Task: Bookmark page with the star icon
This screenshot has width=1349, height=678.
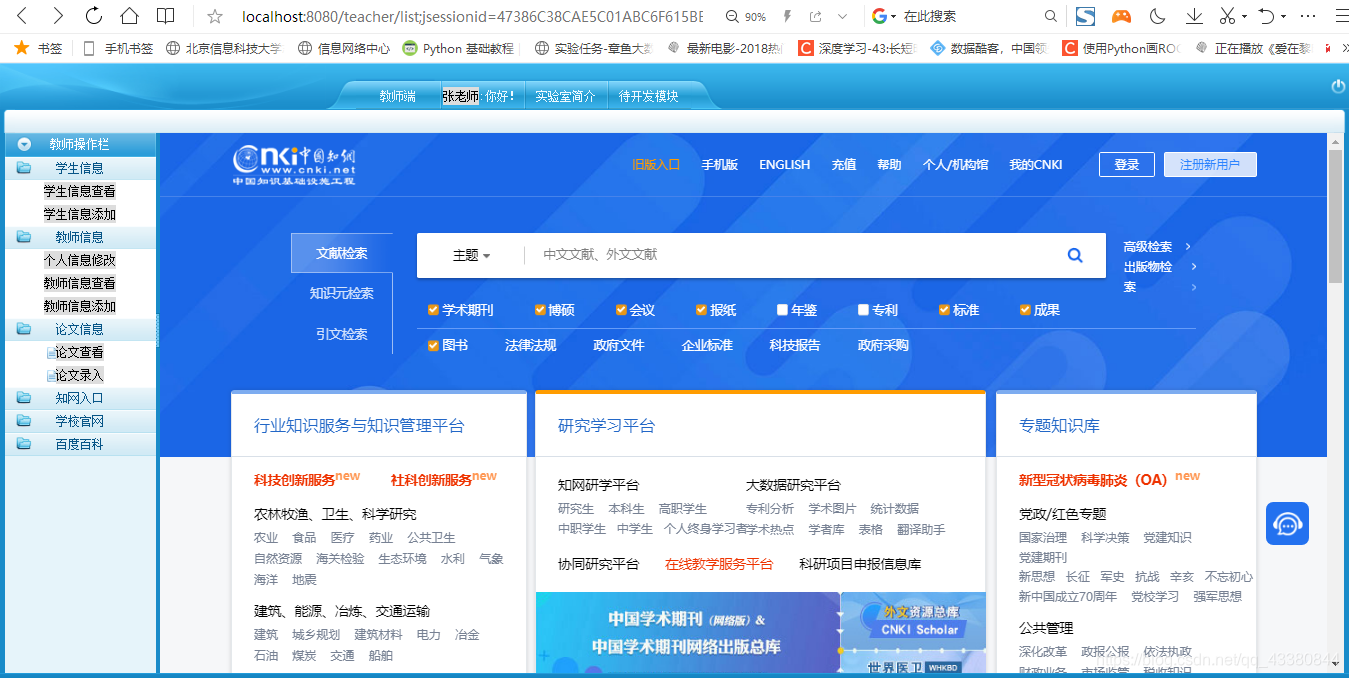Action: pos(214,16)
